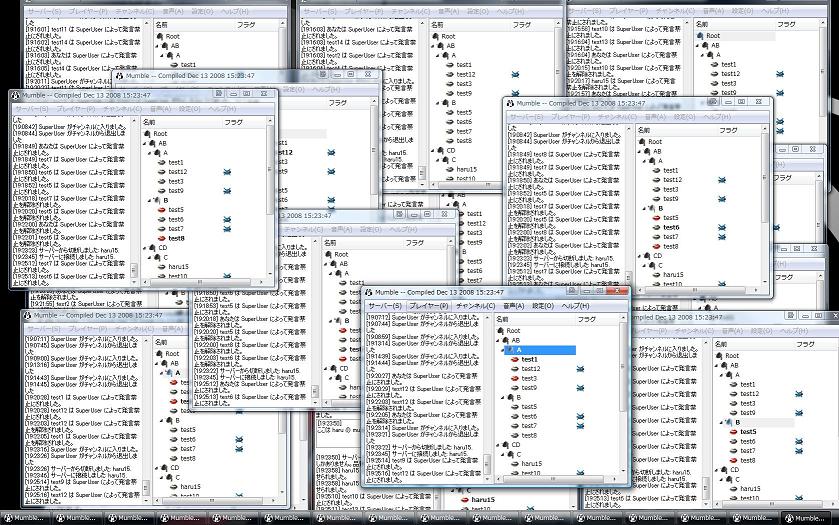
Task: Click 名前 column header in window with bold test8
Action: pos(181,122)
